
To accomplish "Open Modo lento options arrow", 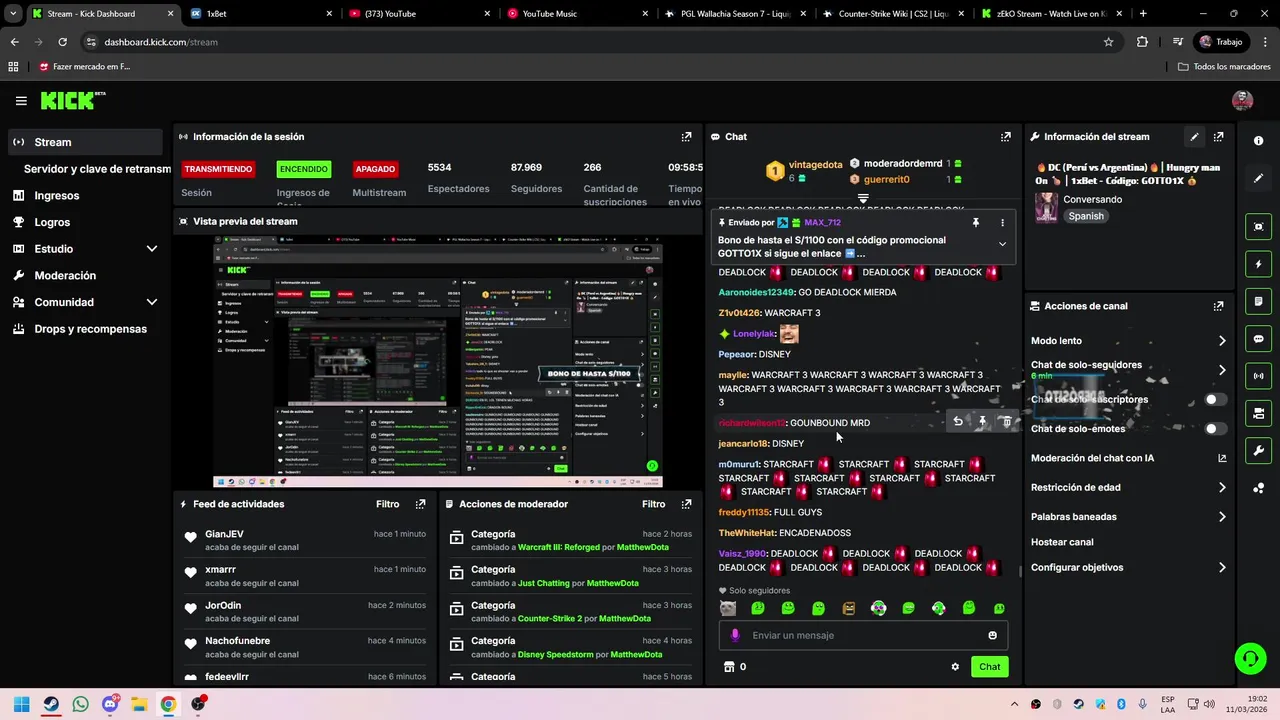I will (1222, 341).
